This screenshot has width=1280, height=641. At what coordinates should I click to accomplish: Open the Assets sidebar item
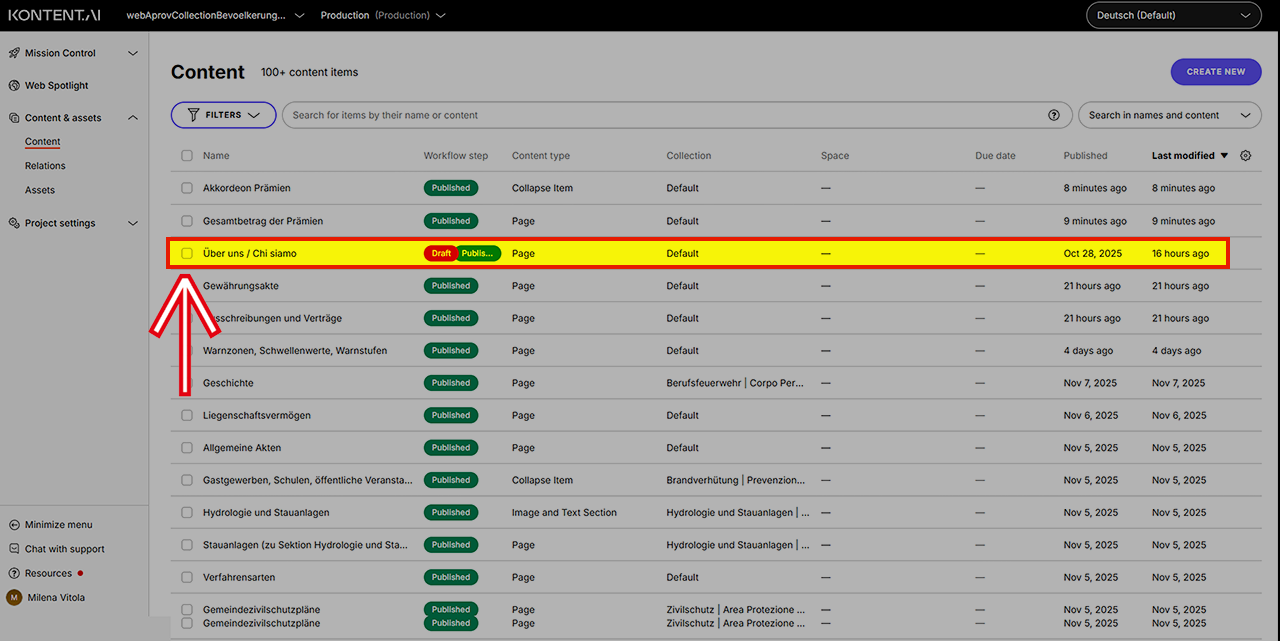[x=40, y=190]
